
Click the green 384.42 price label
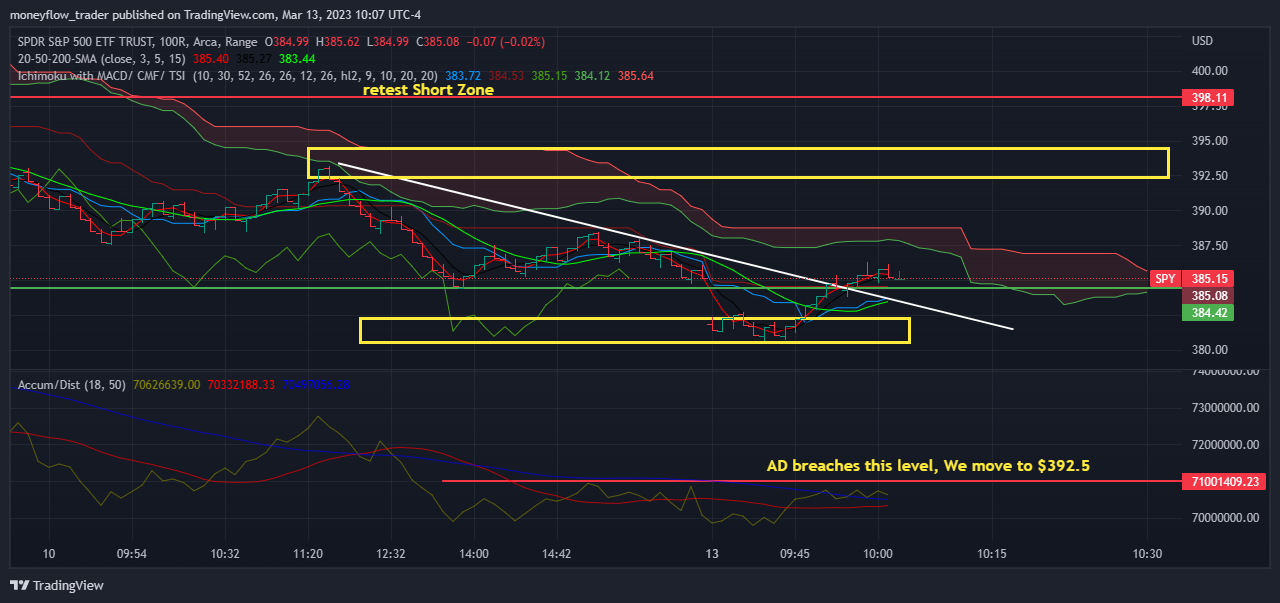(x=1210, y=313)
